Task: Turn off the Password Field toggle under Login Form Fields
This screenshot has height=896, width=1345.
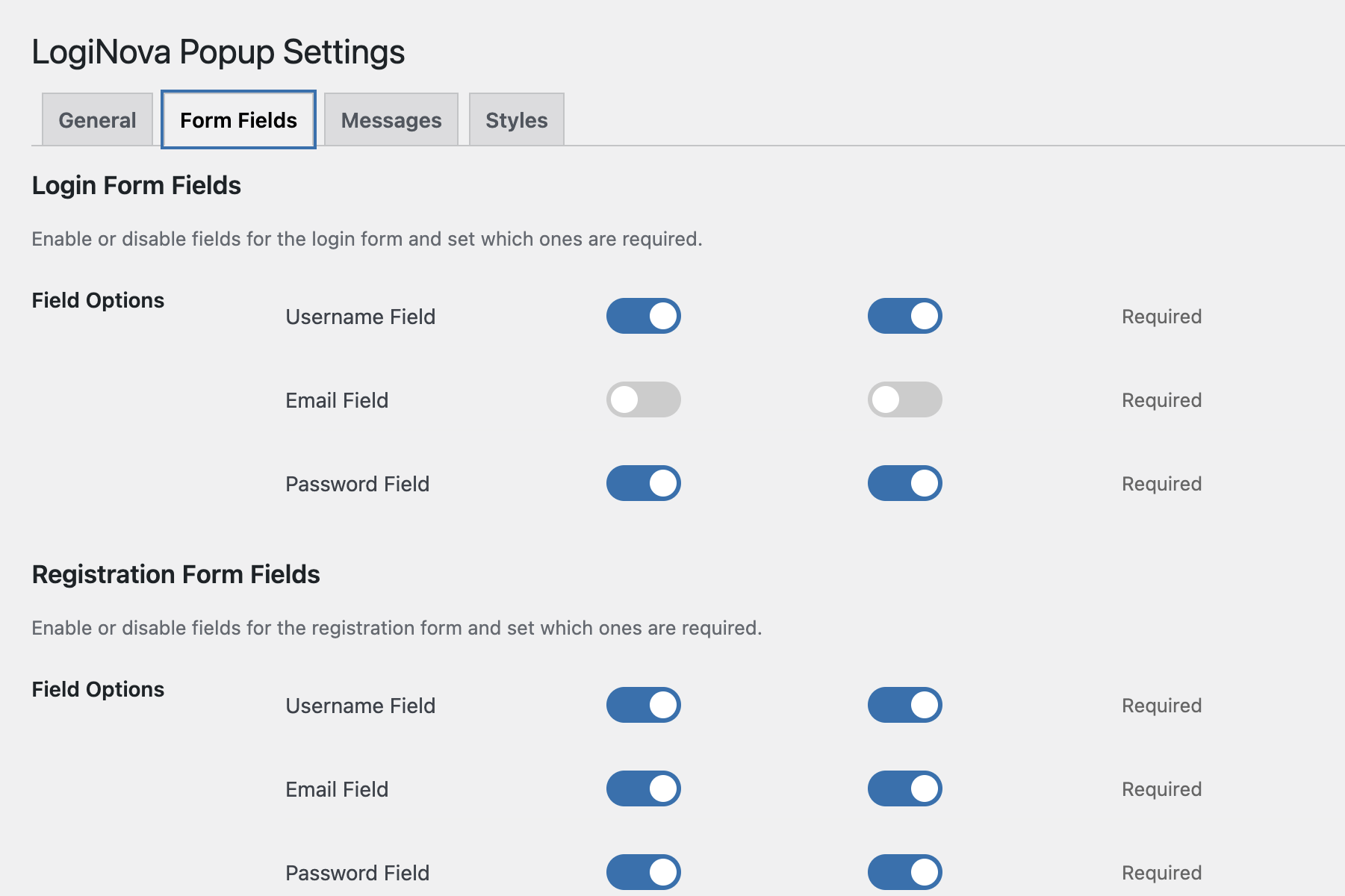Action: [x=643, y=483]
